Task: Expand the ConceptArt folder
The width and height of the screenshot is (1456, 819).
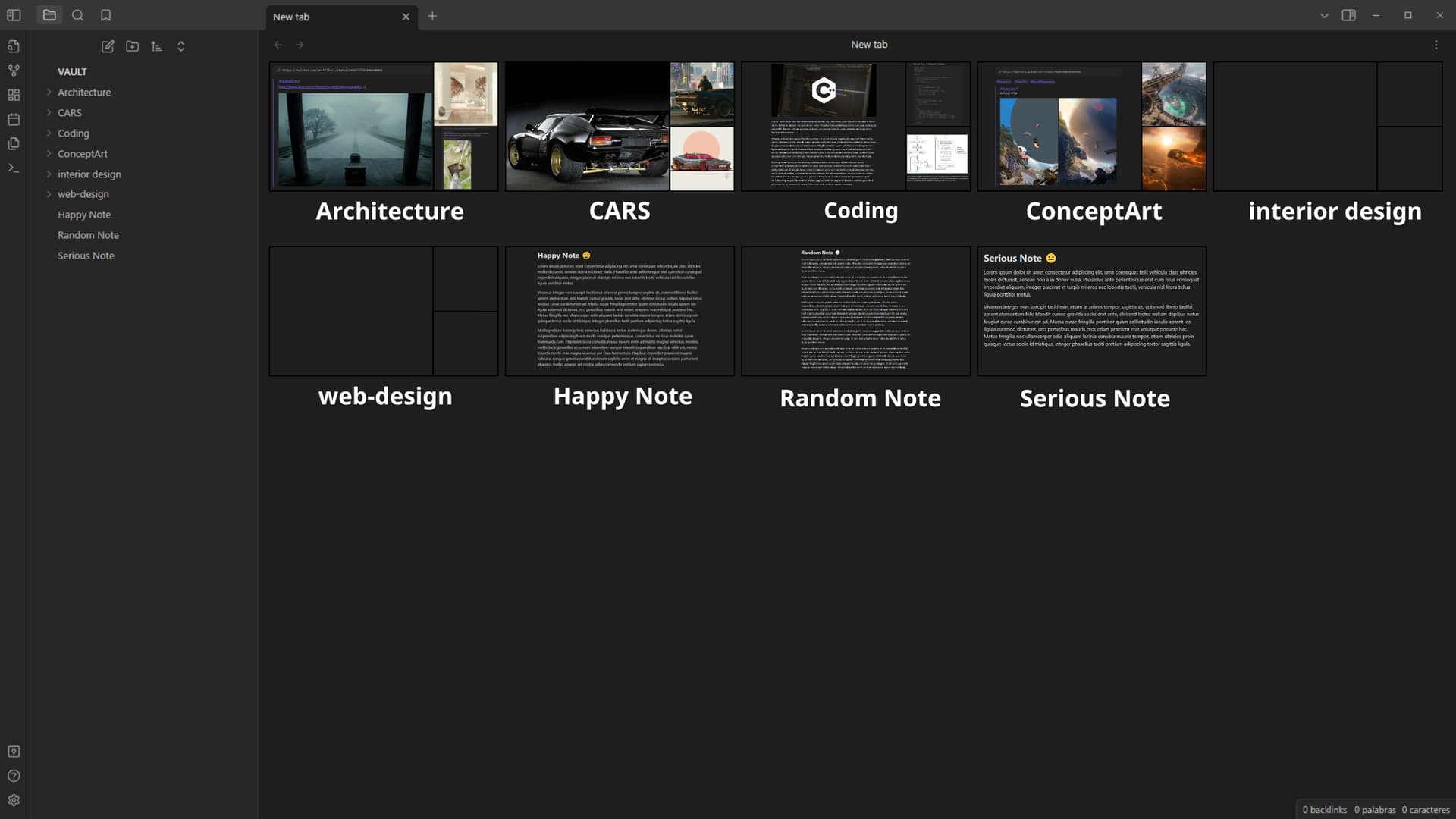Action: point(49,153)
